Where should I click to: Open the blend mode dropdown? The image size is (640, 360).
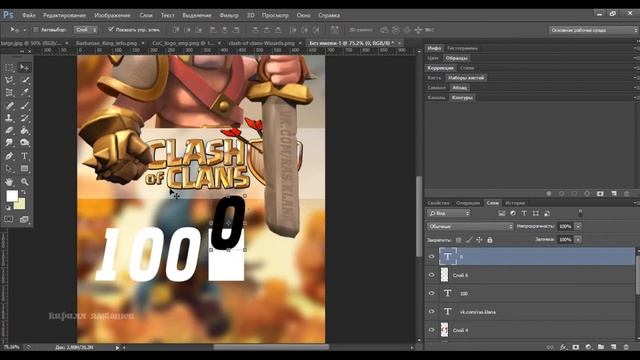470,226
